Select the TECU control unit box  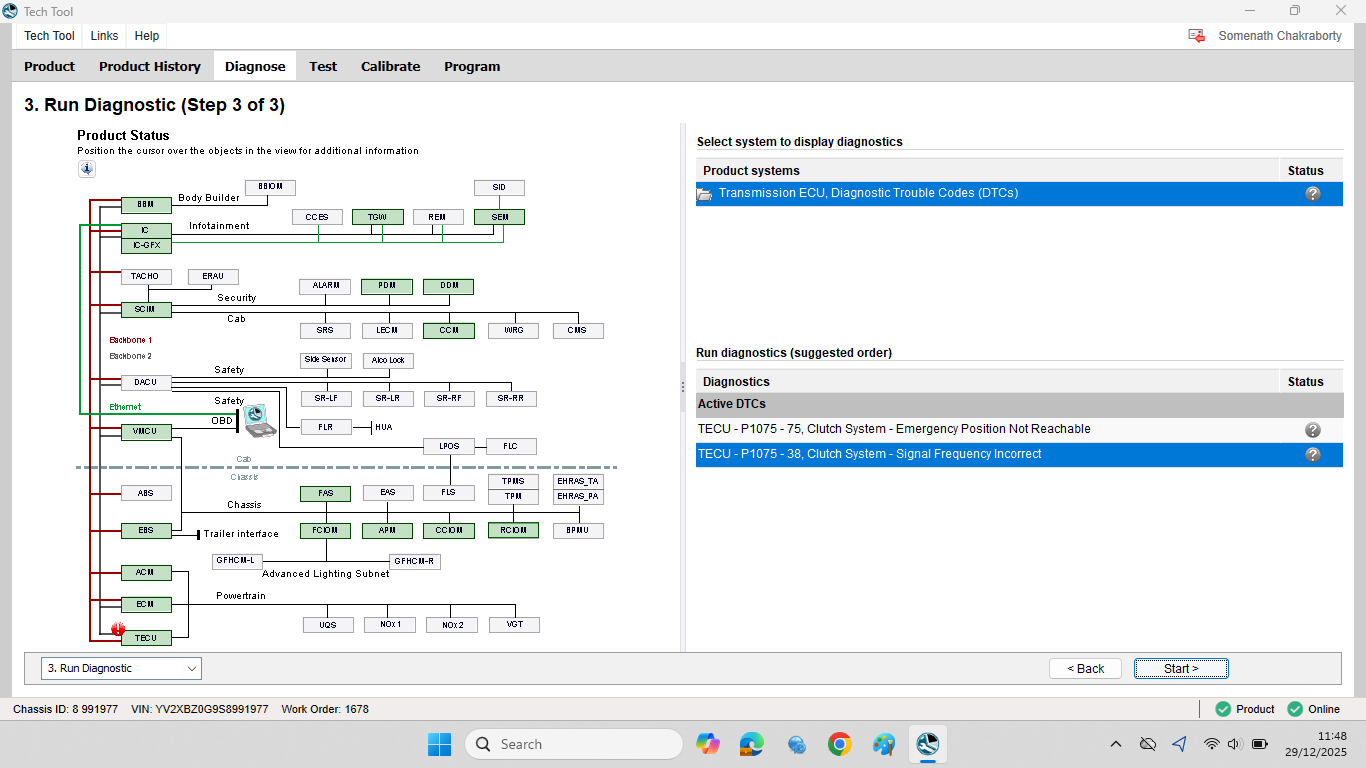tap(146, 638)
